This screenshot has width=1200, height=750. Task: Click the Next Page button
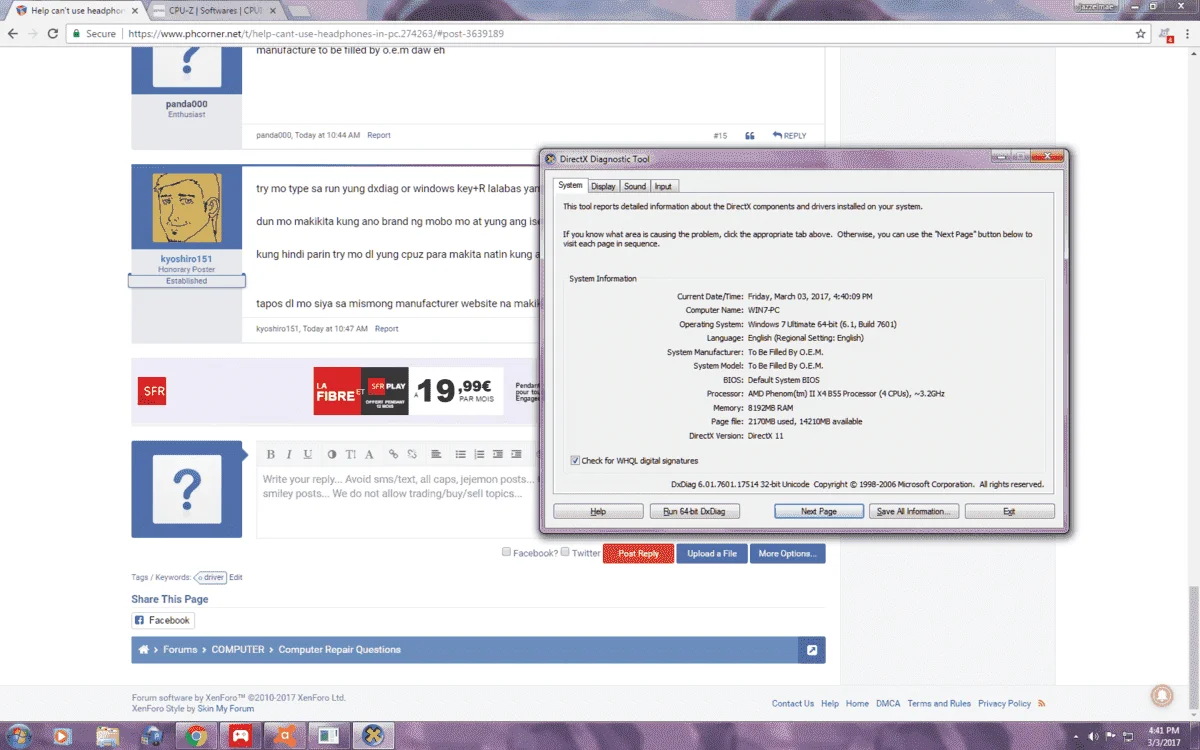click(x=819, y=511)
